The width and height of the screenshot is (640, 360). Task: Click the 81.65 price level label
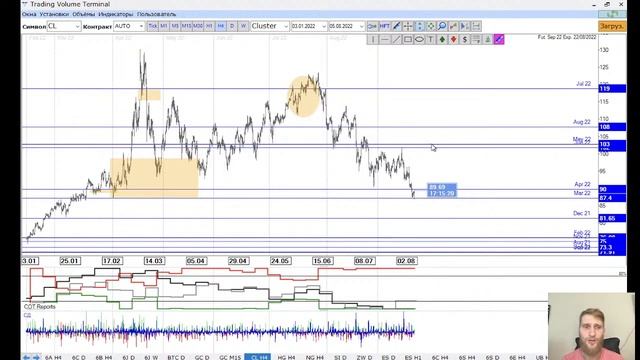[x=612, y=218]
